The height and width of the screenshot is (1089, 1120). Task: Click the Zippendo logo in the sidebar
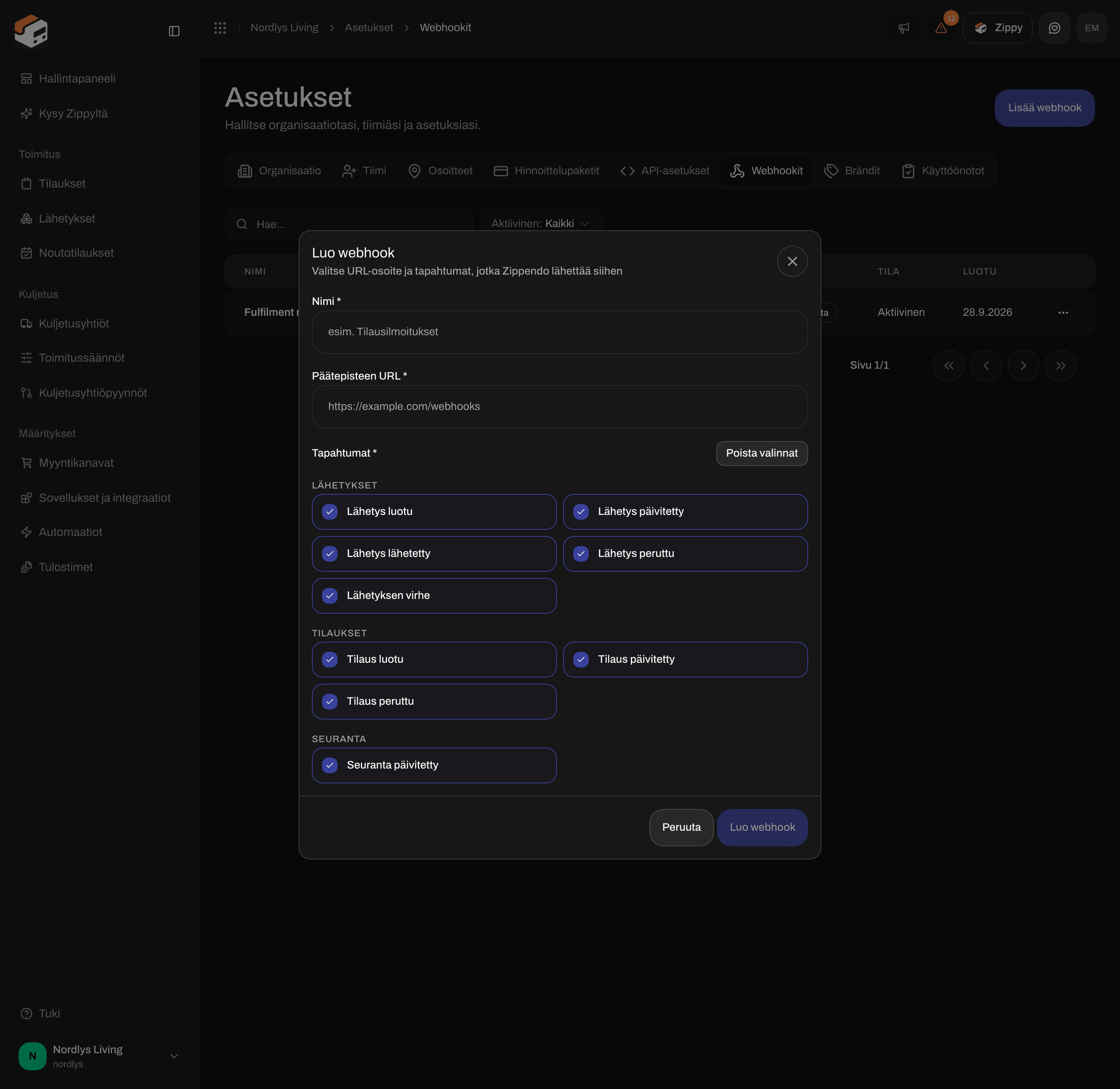click(31, 31)
